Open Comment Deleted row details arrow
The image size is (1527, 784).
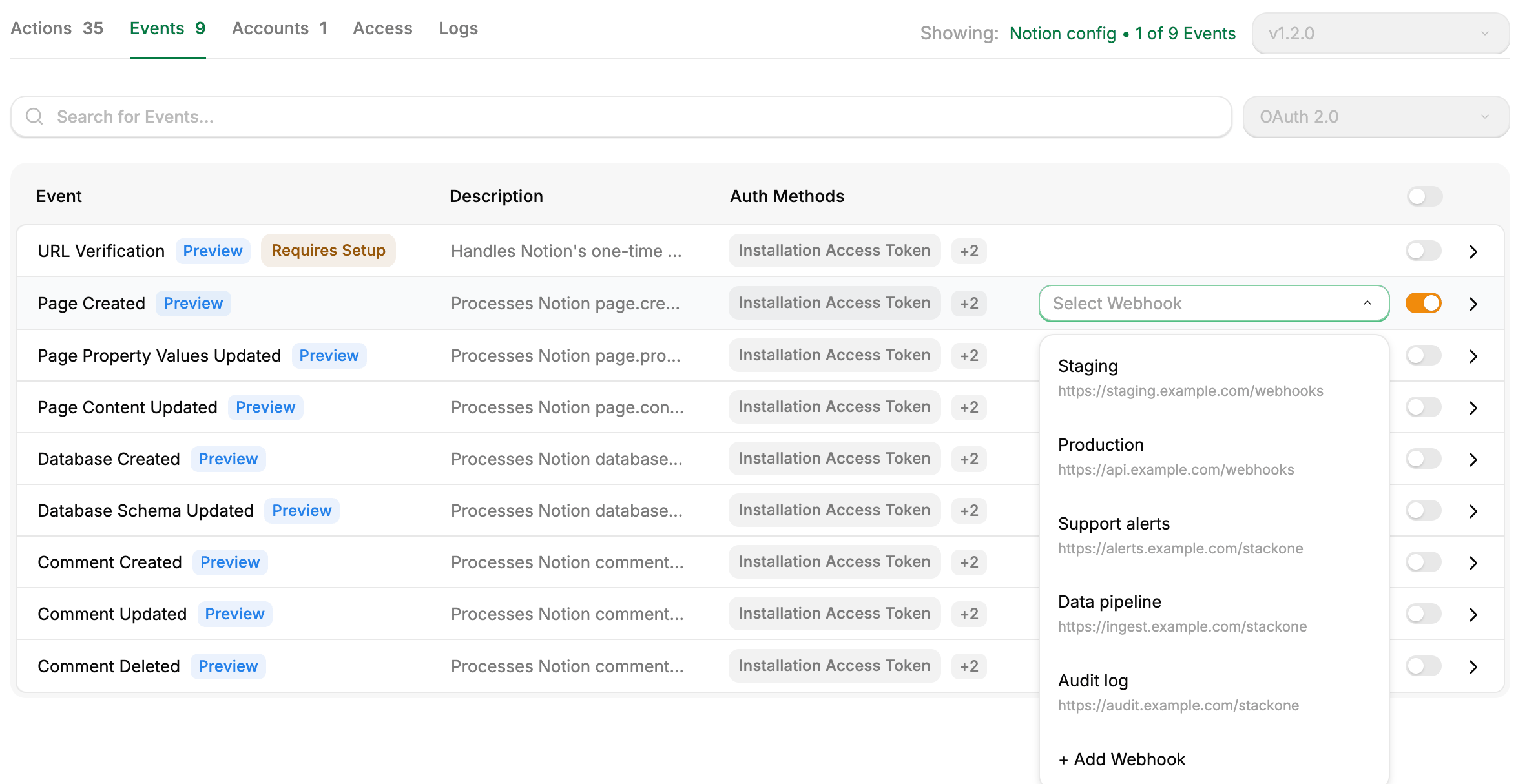1473,666
